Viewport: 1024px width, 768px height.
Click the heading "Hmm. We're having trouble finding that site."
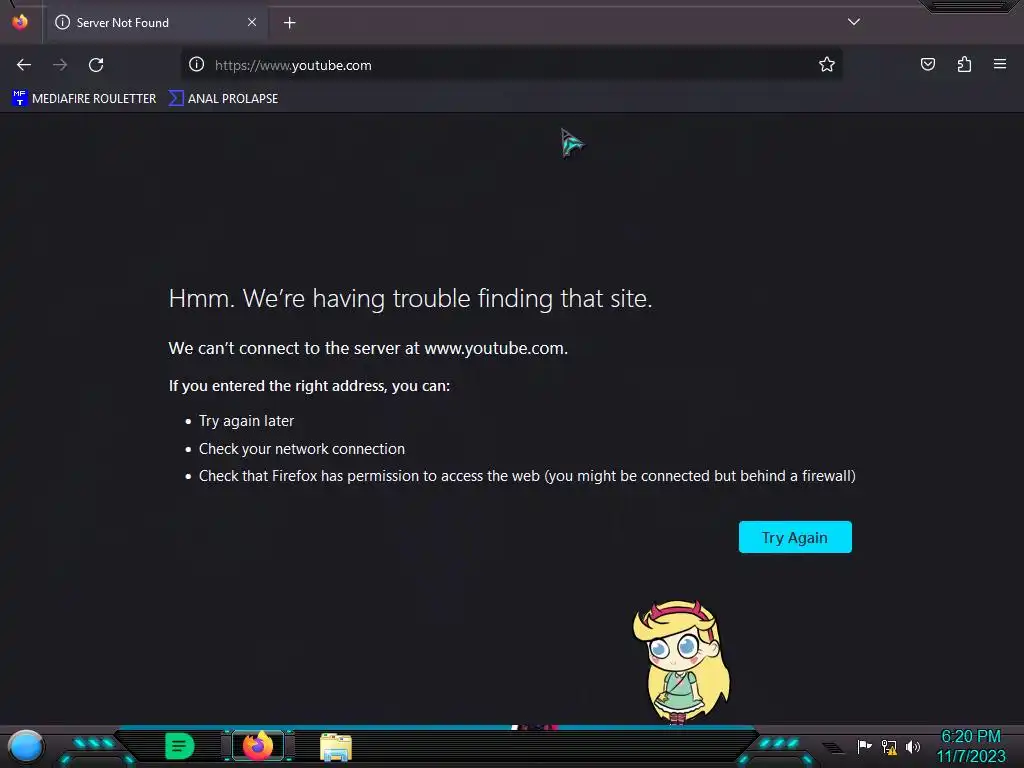pos(410,298)
